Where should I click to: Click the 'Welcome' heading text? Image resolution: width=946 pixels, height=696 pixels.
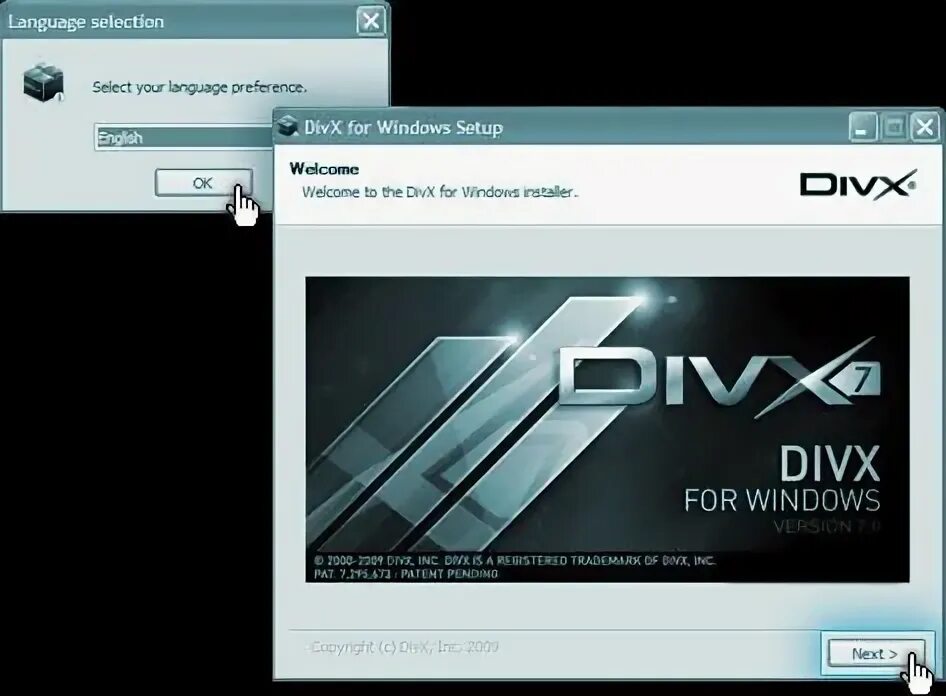tap(324, 169)
